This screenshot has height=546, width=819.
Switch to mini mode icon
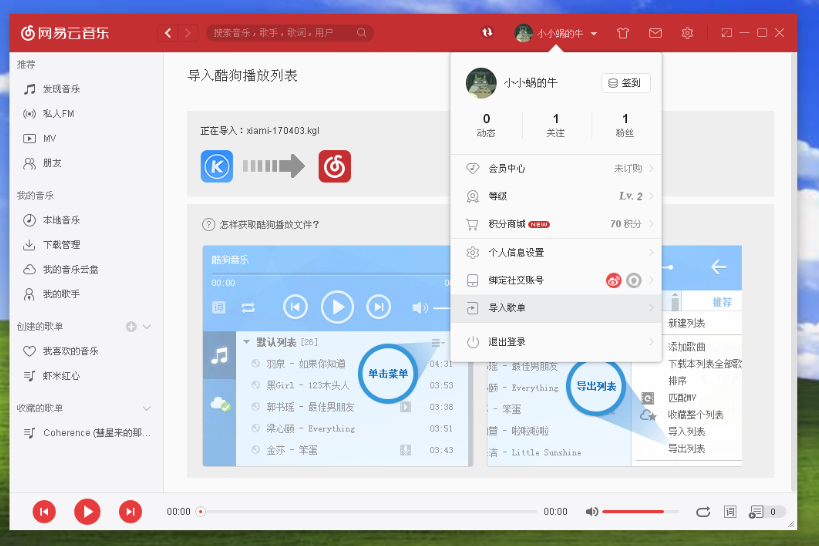727,33
